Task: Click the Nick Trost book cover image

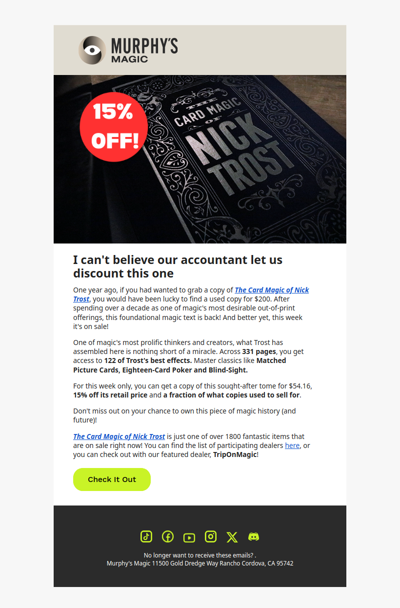Action: pyautogui.click(x=200, y=159)
